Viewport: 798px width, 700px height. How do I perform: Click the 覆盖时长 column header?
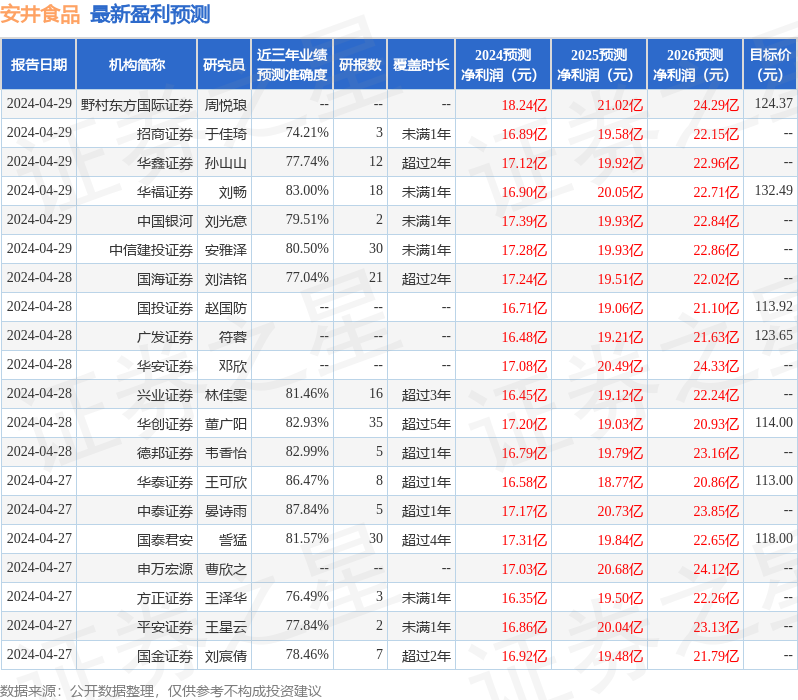click(x=421, y=65)
